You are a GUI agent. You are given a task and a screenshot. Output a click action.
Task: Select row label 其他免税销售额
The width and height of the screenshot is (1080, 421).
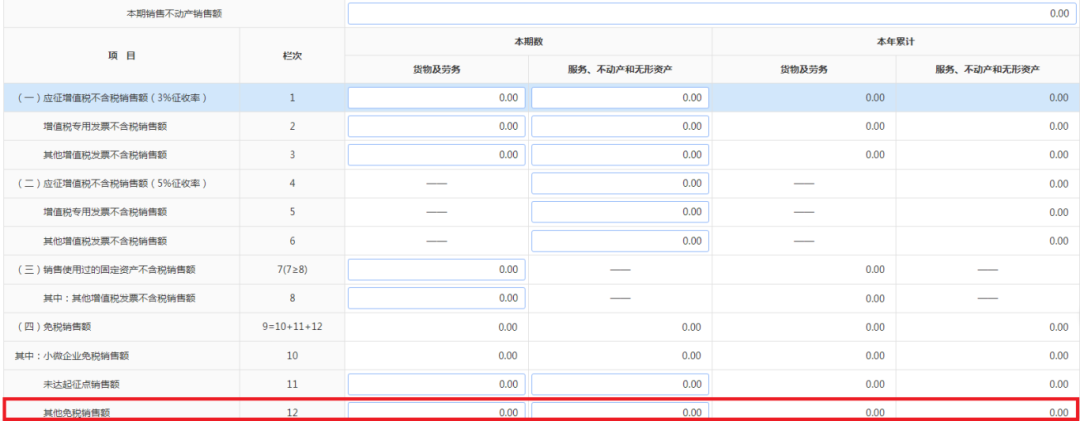point(76,413)
